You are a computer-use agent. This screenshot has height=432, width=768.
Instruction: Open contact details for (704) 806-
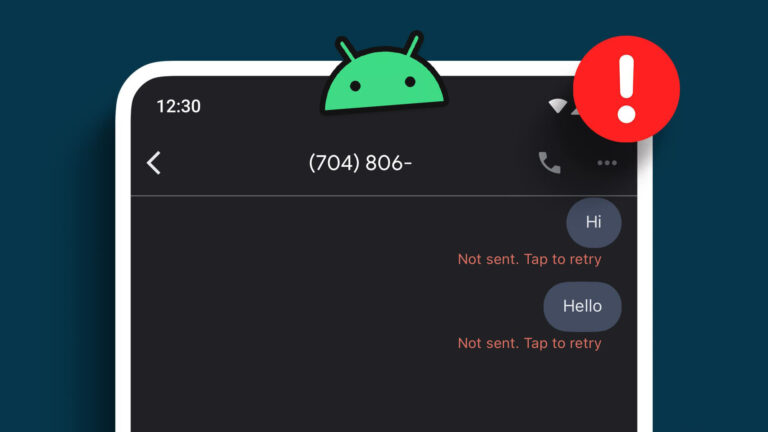[x=360, y=163]
